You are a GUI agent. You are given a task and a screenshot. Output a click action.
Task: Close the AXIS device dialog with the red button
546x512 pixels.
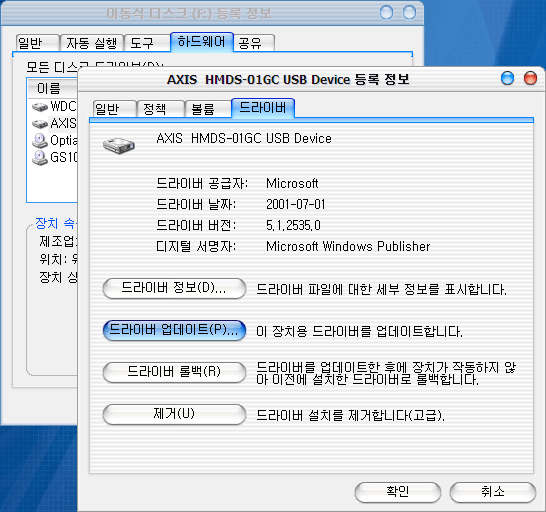[x=530, y=78]
